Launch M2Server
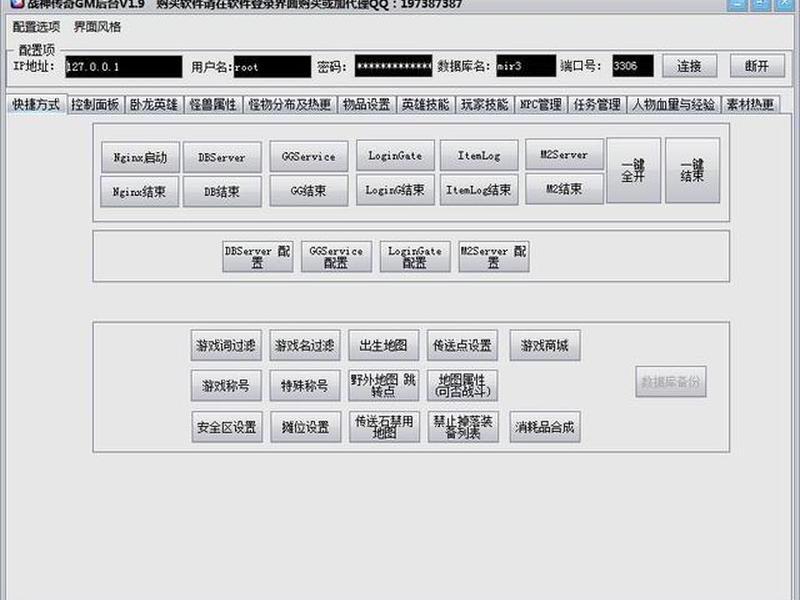The image size is (800, 600). pos(564,154)
